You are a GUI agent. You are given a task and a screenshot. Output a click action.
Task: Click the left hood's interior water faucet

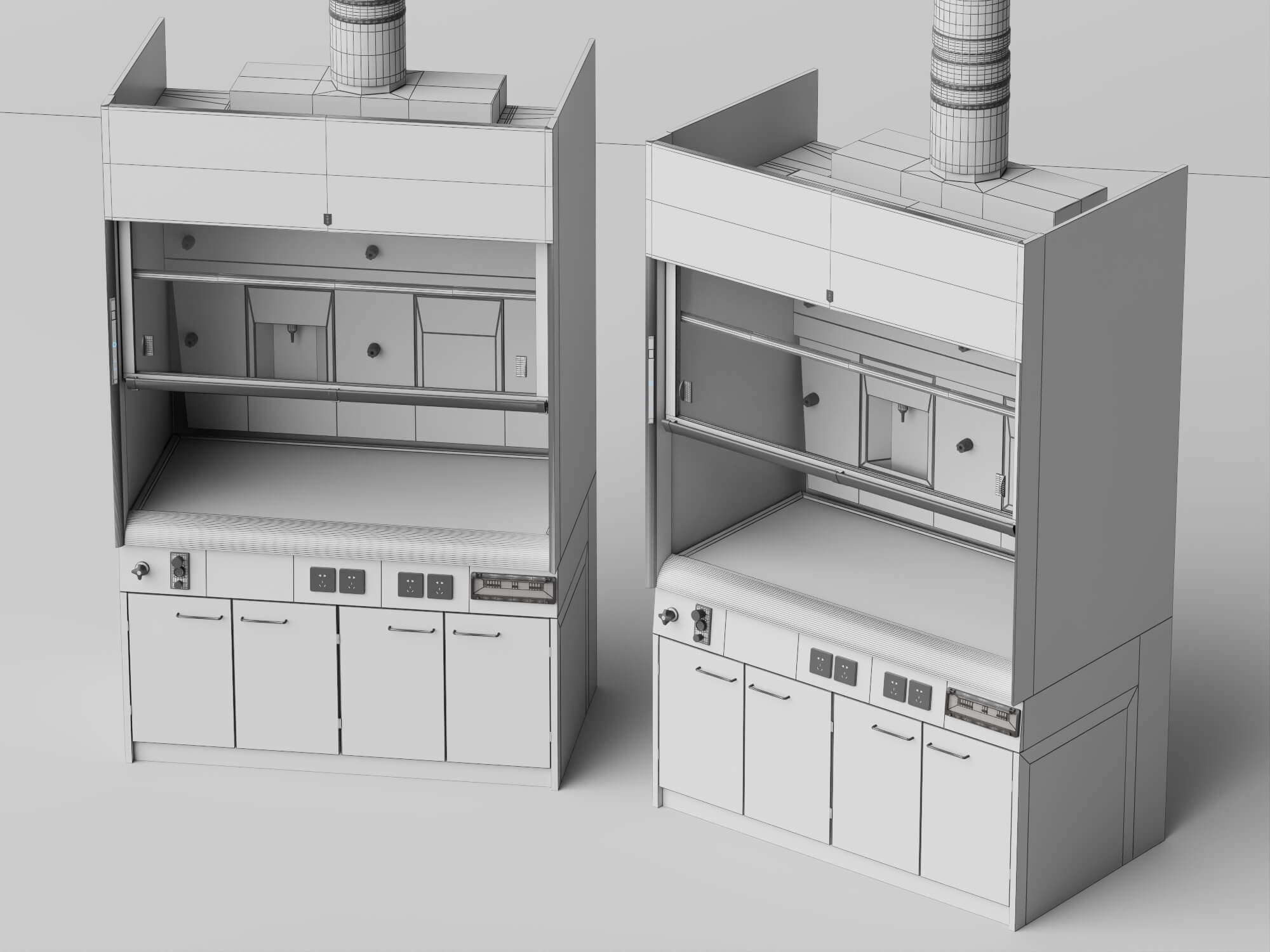pos(293,333)
